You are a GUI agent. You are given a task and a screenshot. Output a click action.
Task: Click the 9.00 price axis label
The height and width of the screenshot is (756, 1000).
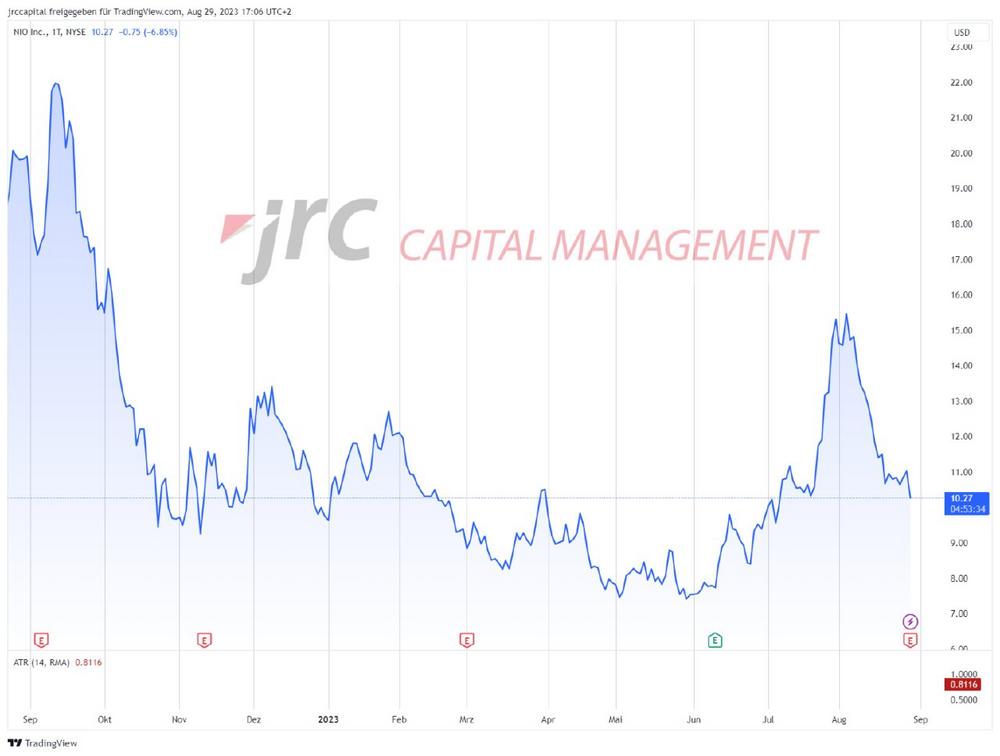click(959, 543)
